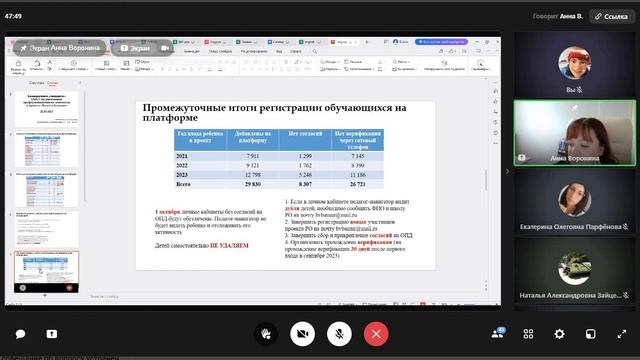Click the new document tab plus
Image resolution: width=640 pixels, height=360 pixels.
click(x=367, y=42)
